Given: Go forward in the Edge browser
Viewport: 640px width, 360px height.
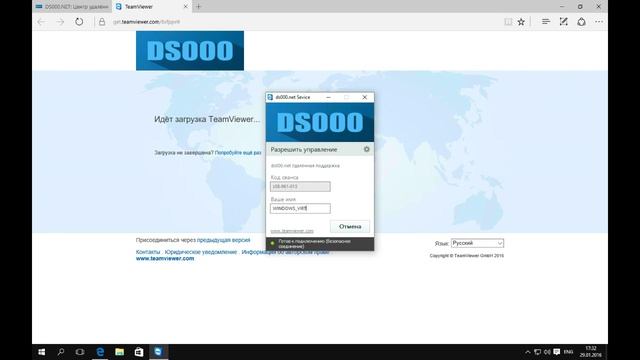Looking at the screenshot, I should point(60,22).
